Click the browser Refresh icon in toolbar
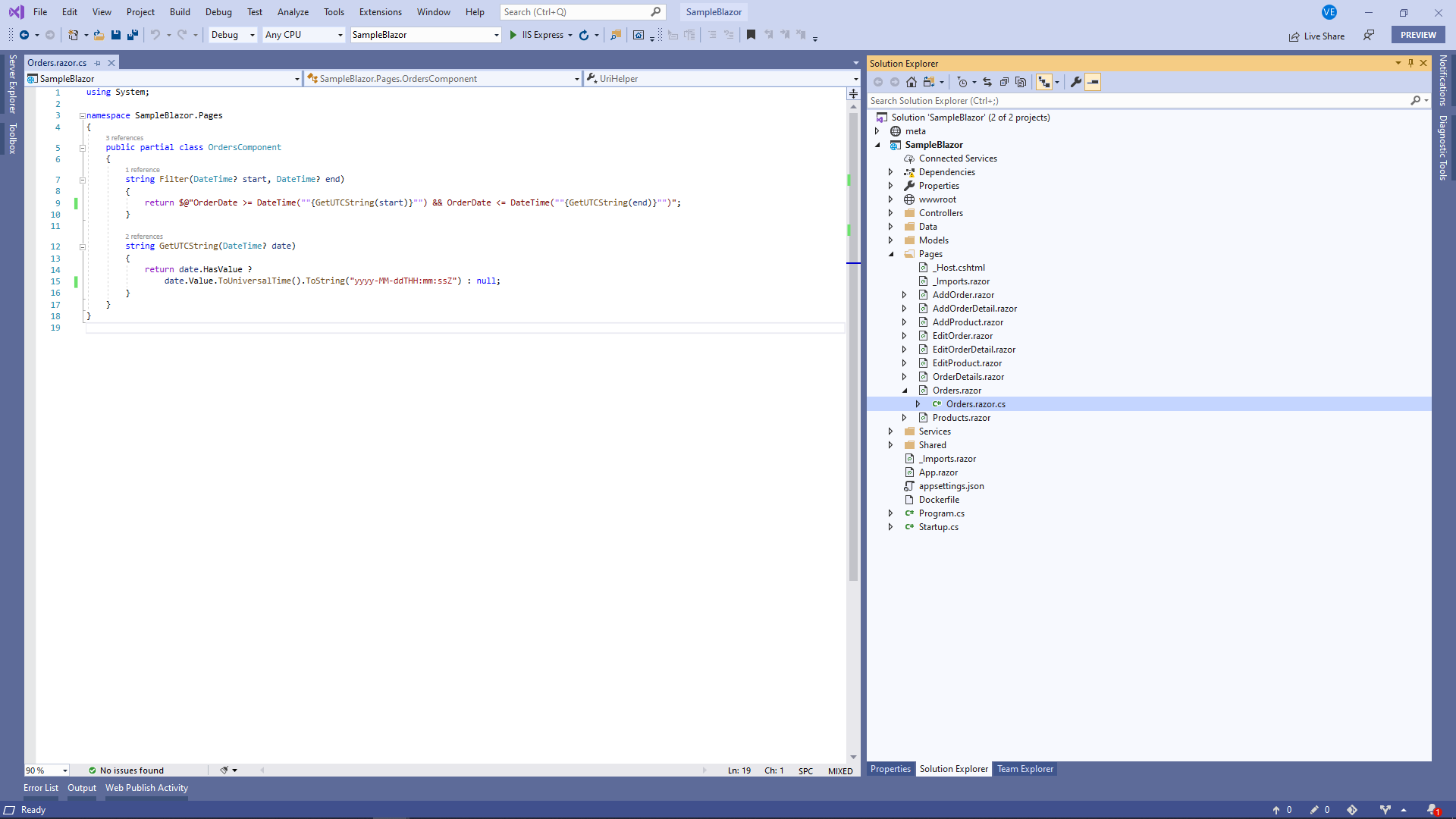The height and width of the screenshot is (819, 1456). click(584, 35)
